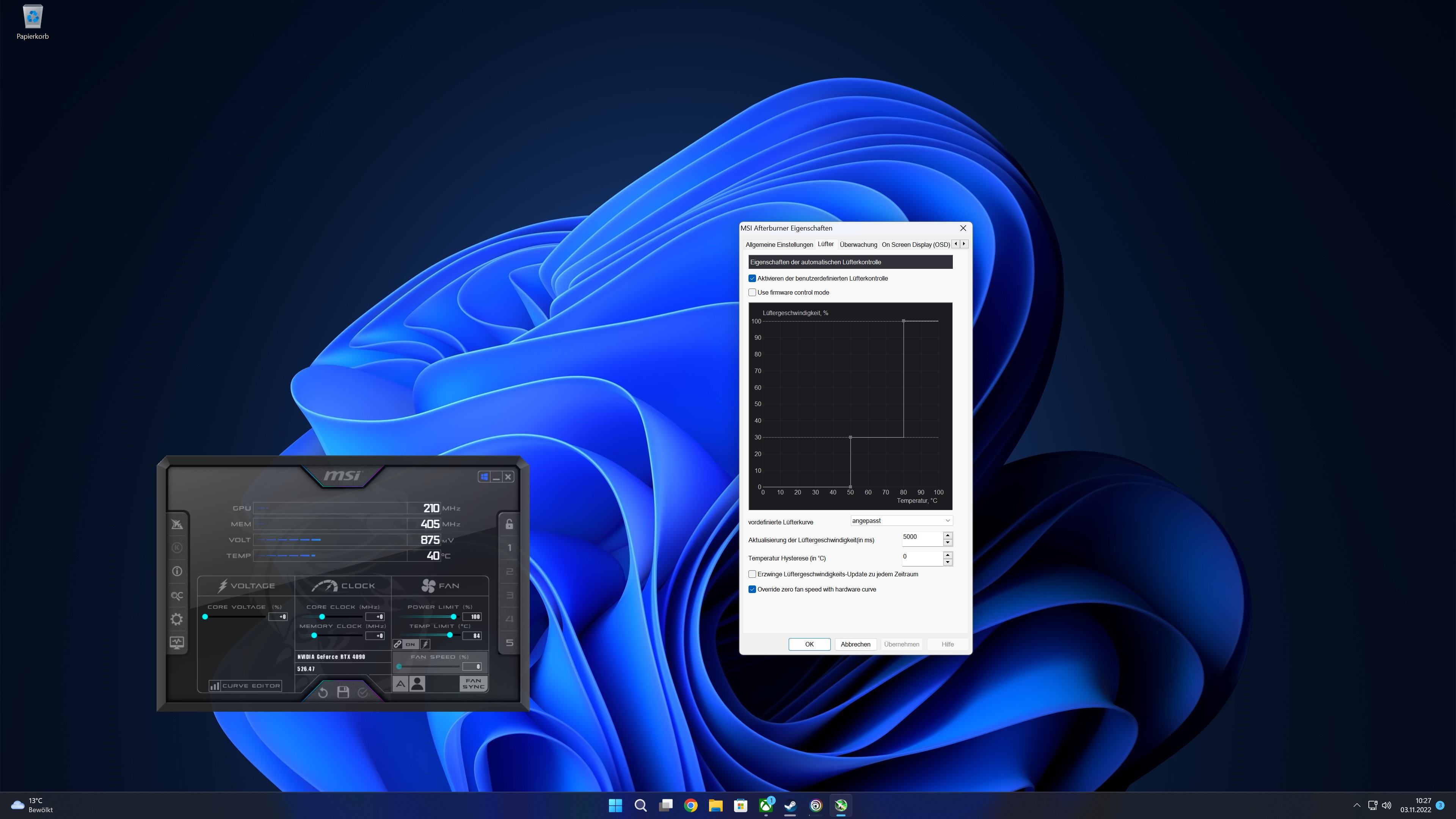Viewport: 1456px width, 819px height.
Task: Save settings with the floppy disk icon
Action: [x=343, y=692]
